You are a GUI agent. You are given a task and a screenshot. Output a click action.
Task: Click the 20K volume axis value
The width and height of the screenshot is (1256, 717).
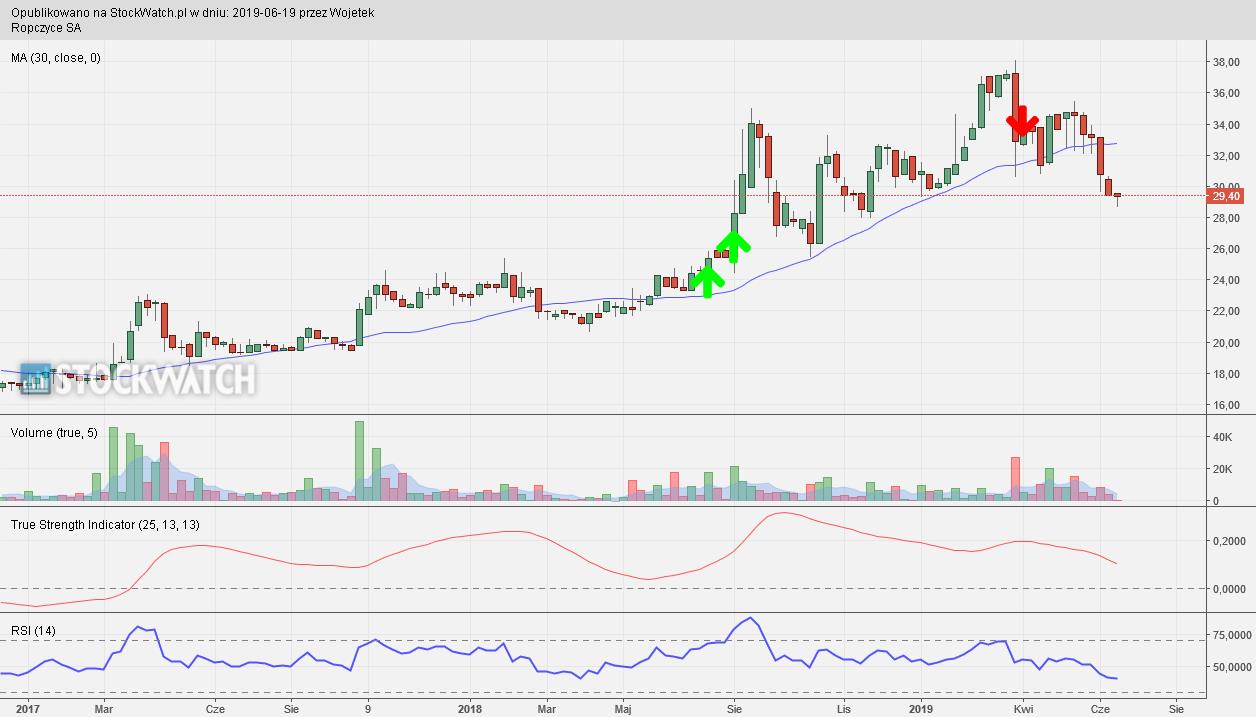coord(1221,469)
